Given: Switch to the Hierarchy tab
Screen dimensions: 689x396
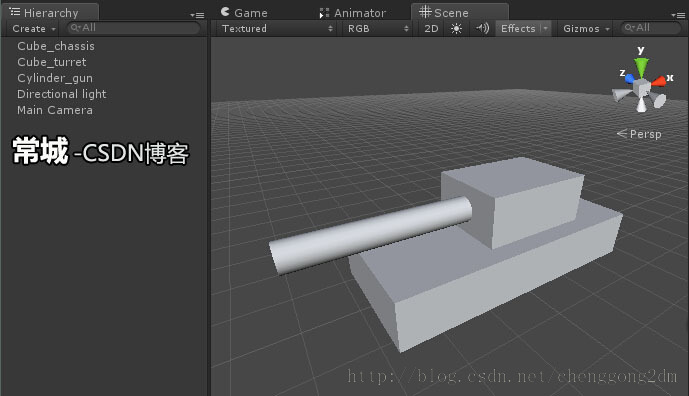Looking at the screenshot, I should (x=50, y=13).
